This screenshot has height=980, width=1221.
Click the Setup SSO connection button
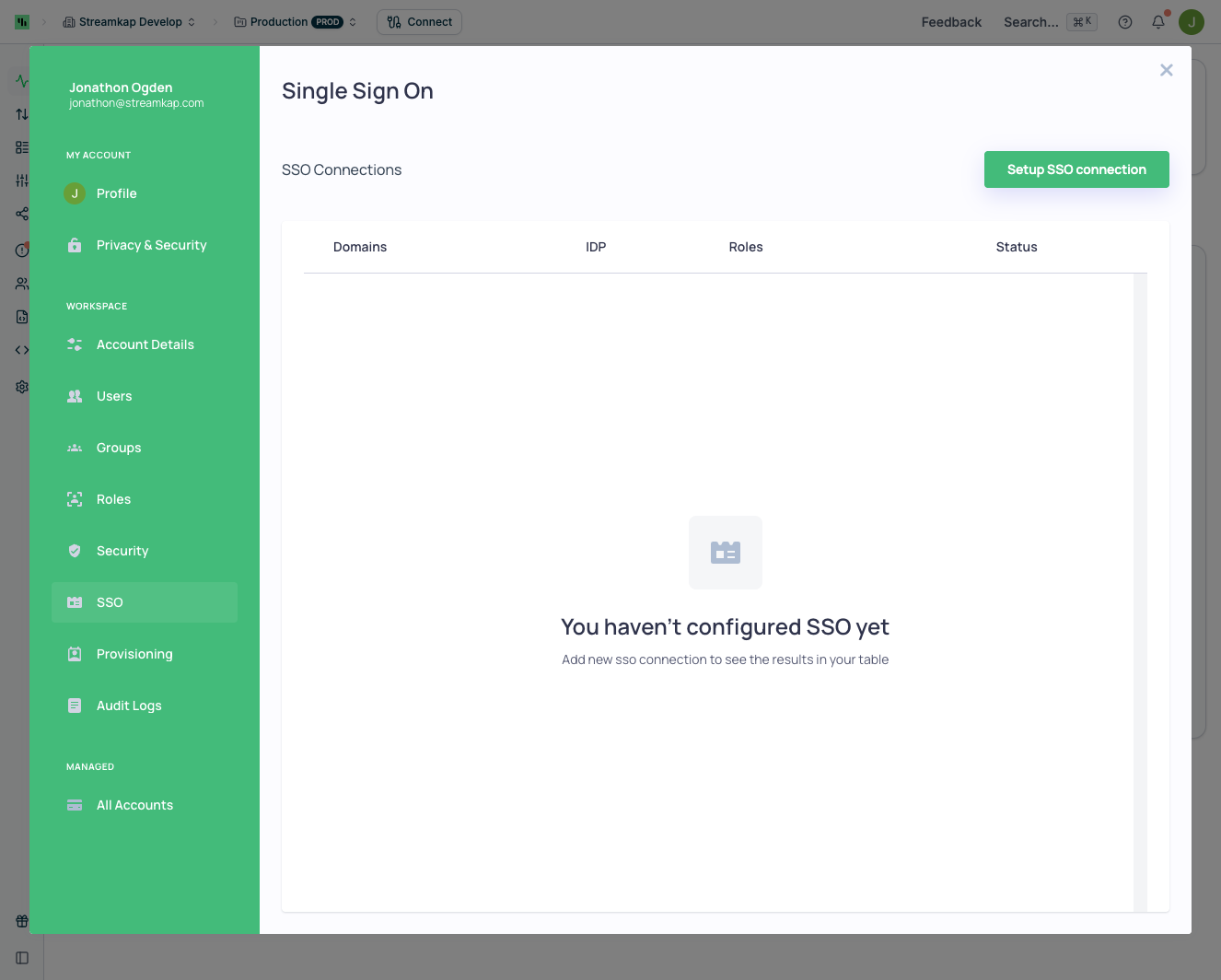(1076, 169)
